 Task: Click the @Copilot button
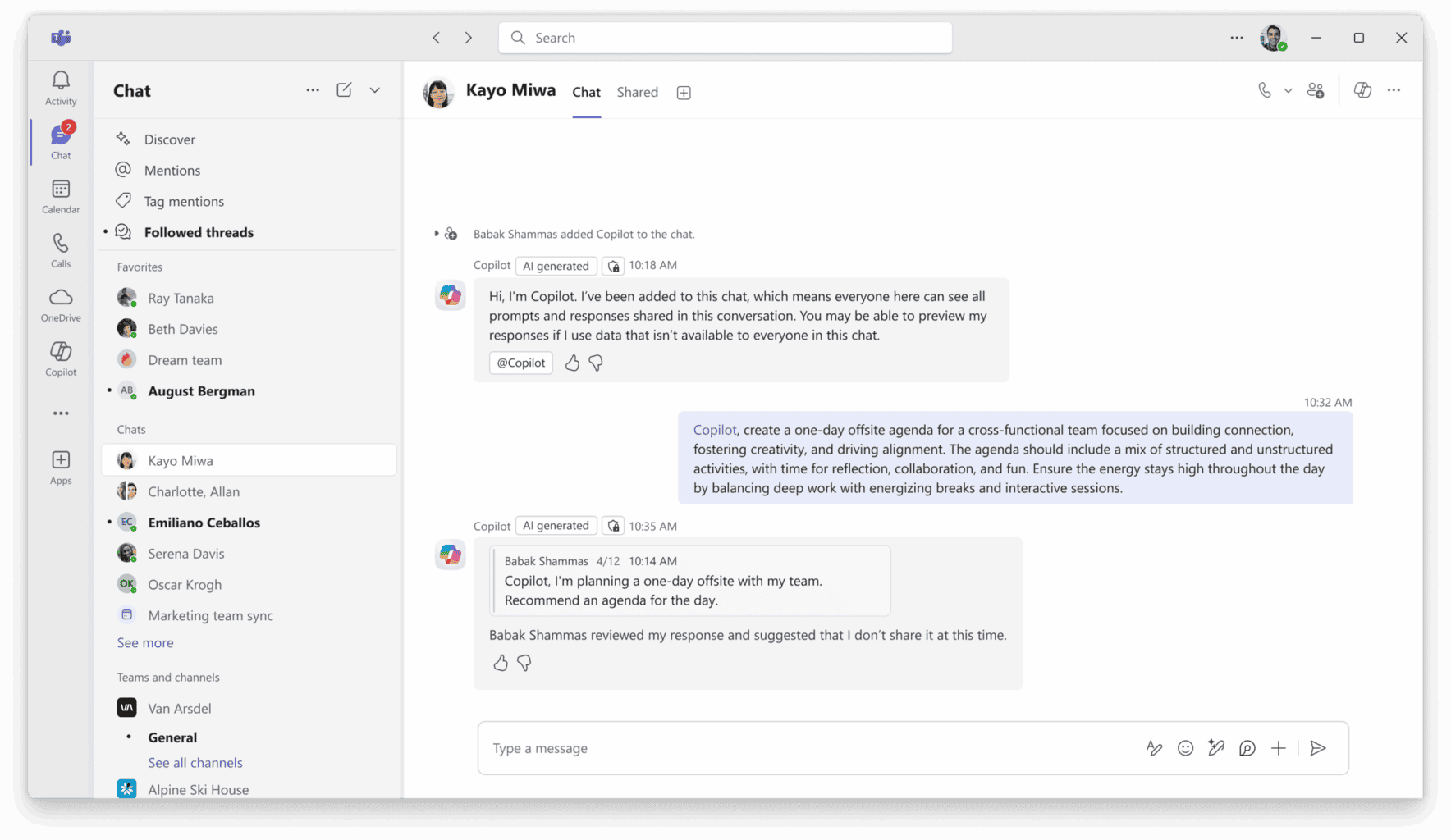(x=521, y=363)
